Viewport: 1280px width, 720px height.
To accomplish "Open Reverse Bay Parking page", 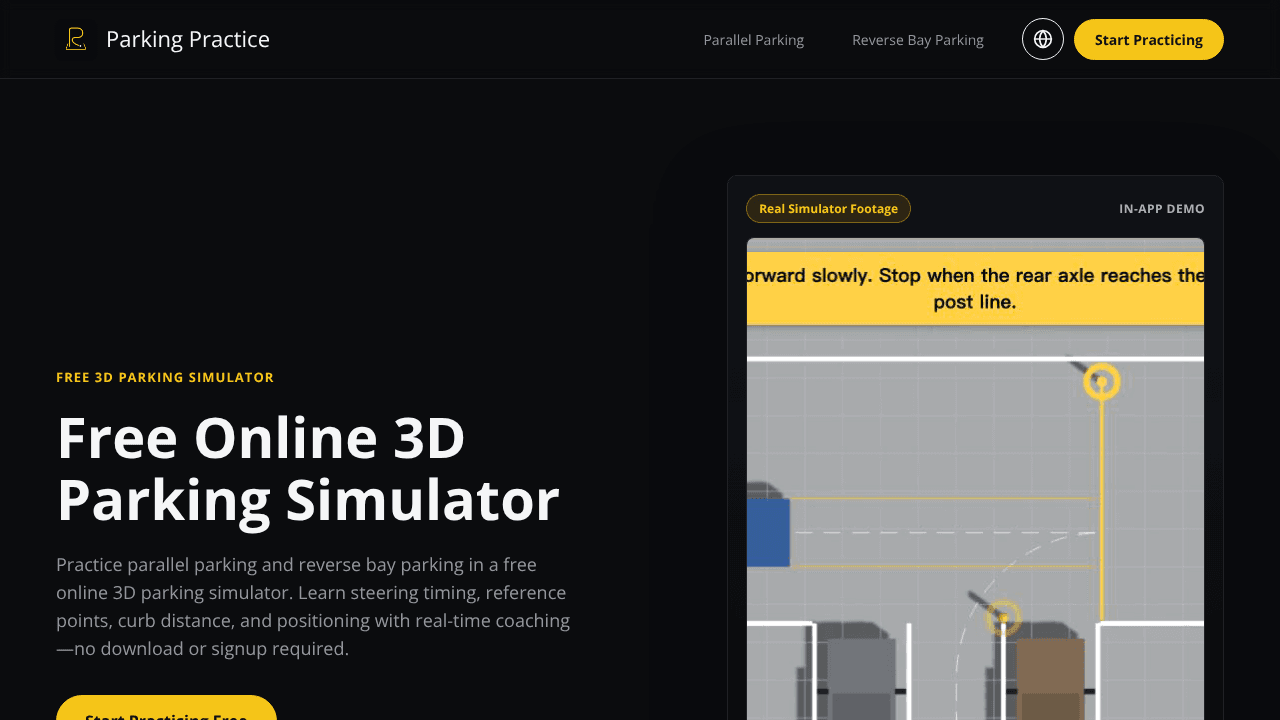I will 918,40.
